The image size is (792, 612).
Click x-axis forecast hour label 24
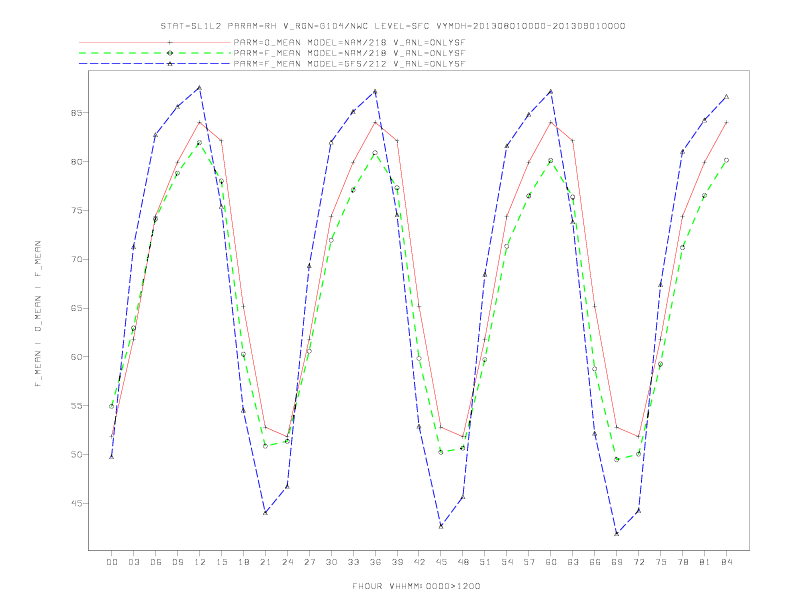(x=287, y=562)
